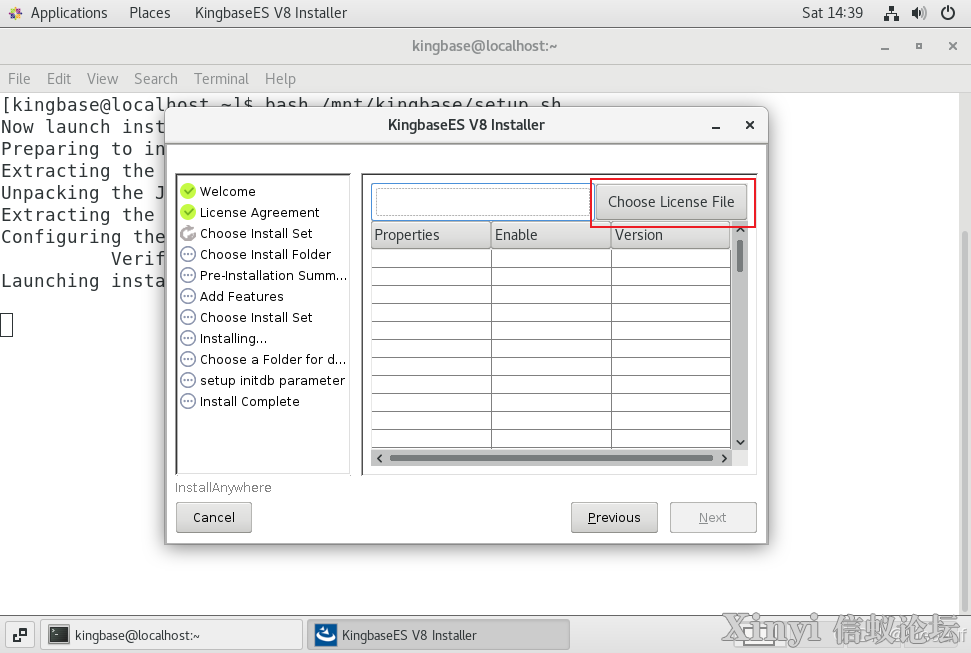
Task: Click the volume speaker icon
Action: [919, 13]
